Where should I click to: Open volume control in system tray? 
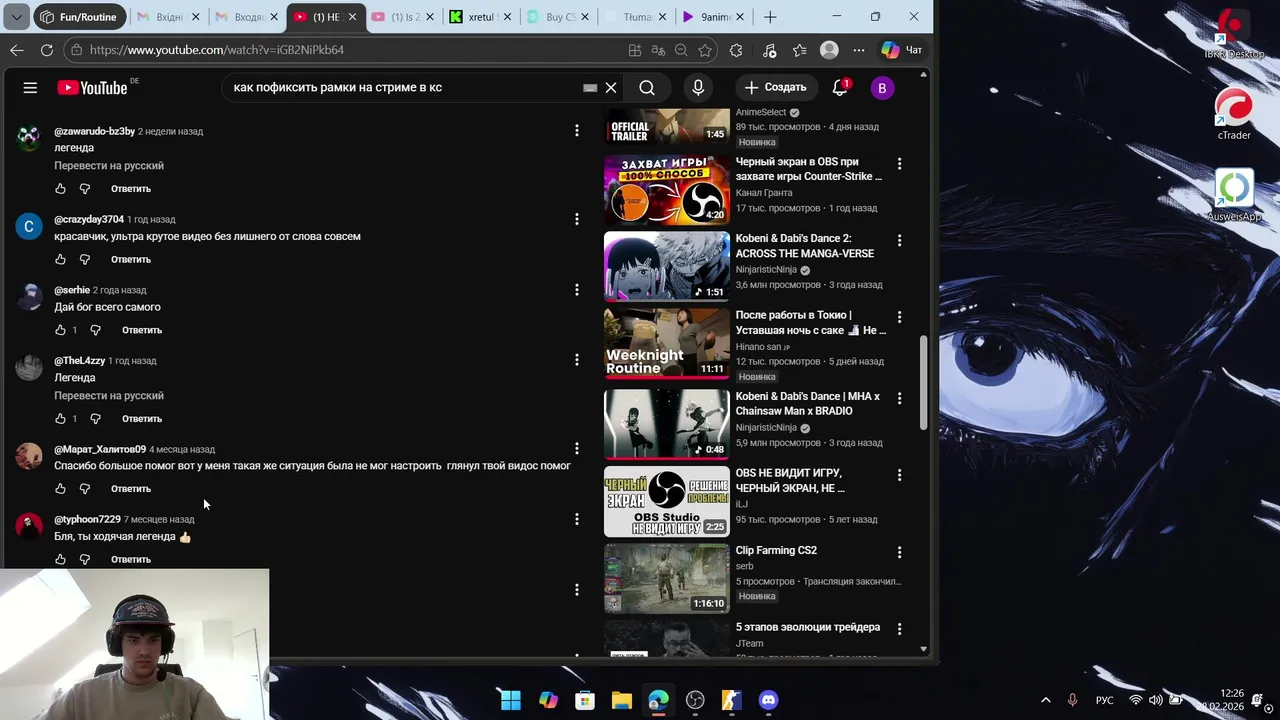[x=1156, y=700]
